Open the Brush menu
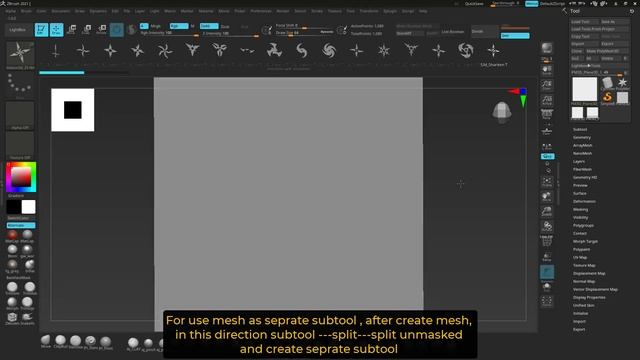The width and height of the screenshot is (640, 360). (26, 11)
